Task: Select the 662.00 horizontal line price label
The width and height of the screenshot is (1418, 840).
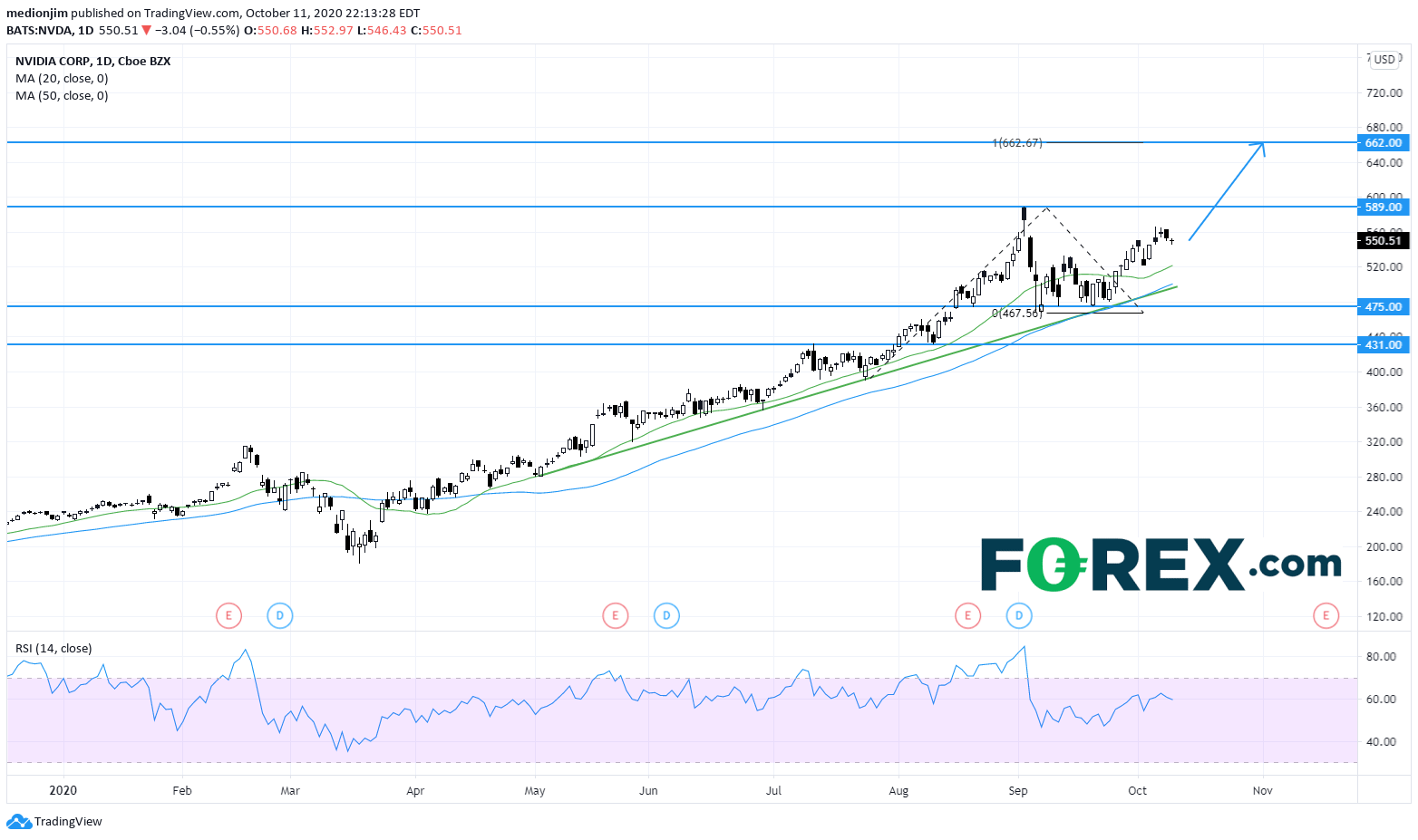Action: coord(1384,142)
